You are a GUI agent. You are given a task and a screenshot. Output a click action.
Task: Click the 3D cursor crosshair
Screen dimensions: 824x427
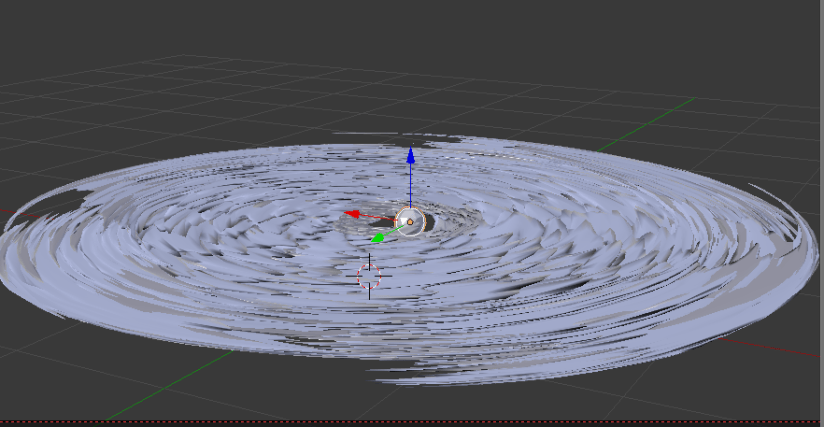369,276
